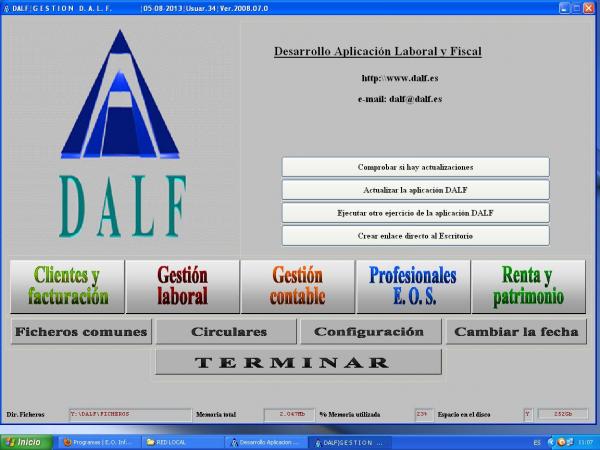
Task: Open the Inicio start menu
Action: point(26,442)
